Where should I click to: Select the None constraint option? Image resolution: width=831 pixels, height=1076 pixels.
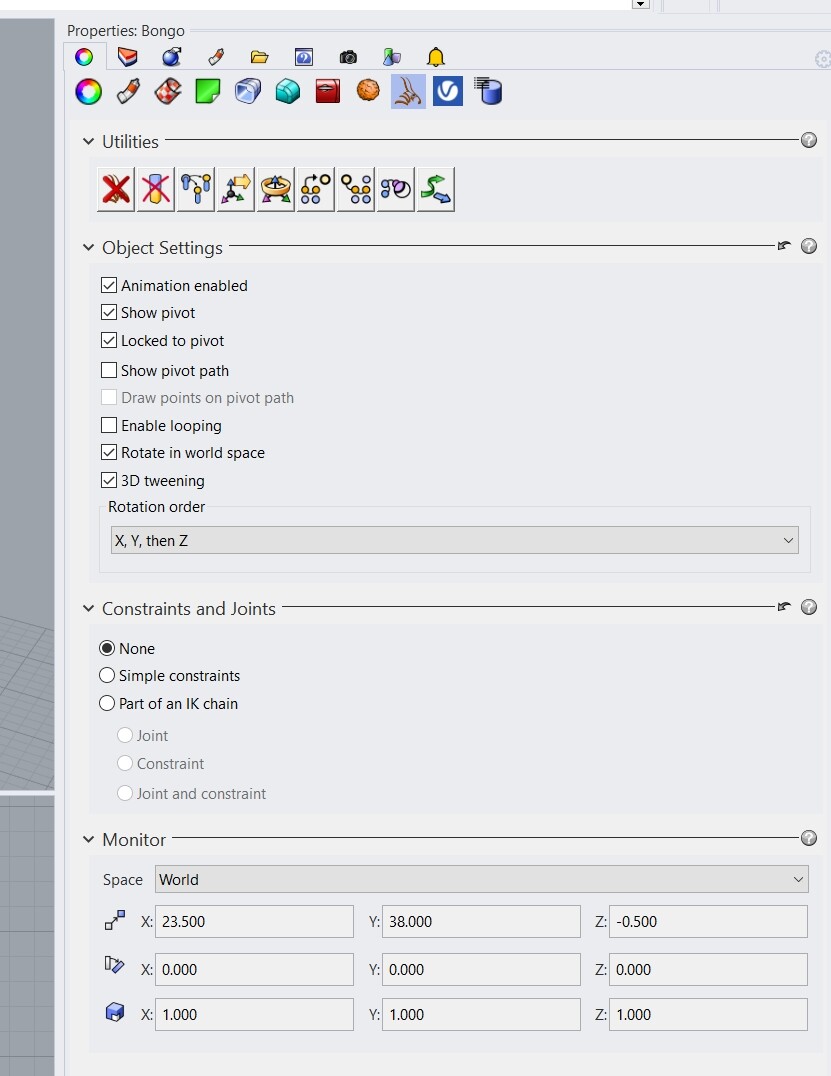point(107,648)
